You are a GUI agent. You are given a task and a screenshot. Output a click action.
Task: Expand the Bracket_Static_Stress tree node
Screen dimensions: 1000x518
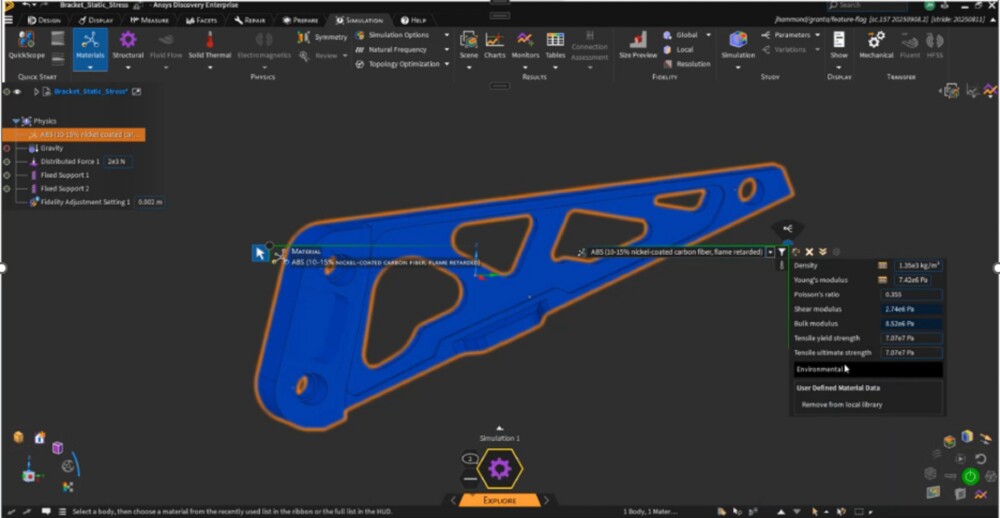(x=36, y=92)
